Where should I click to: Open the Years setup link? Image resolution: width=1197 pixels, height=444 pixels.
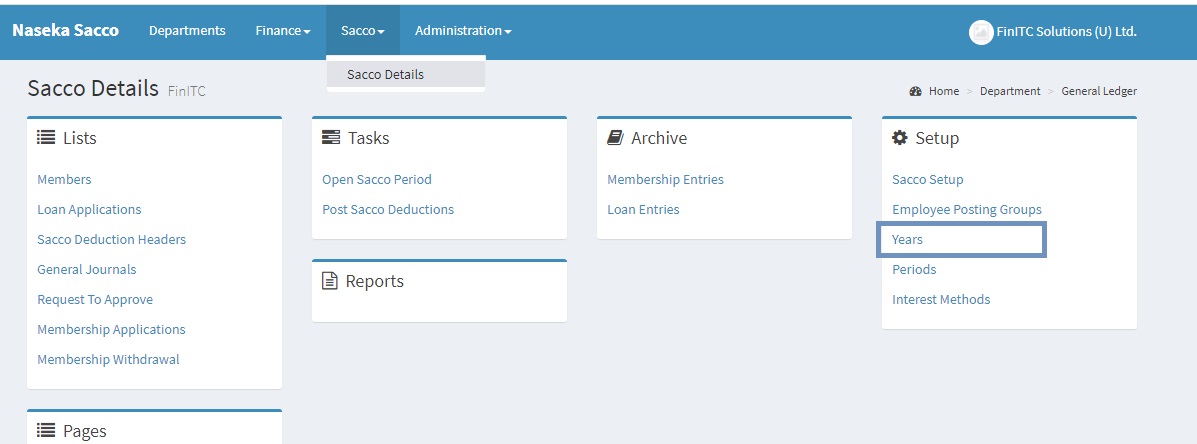[907, 240]
